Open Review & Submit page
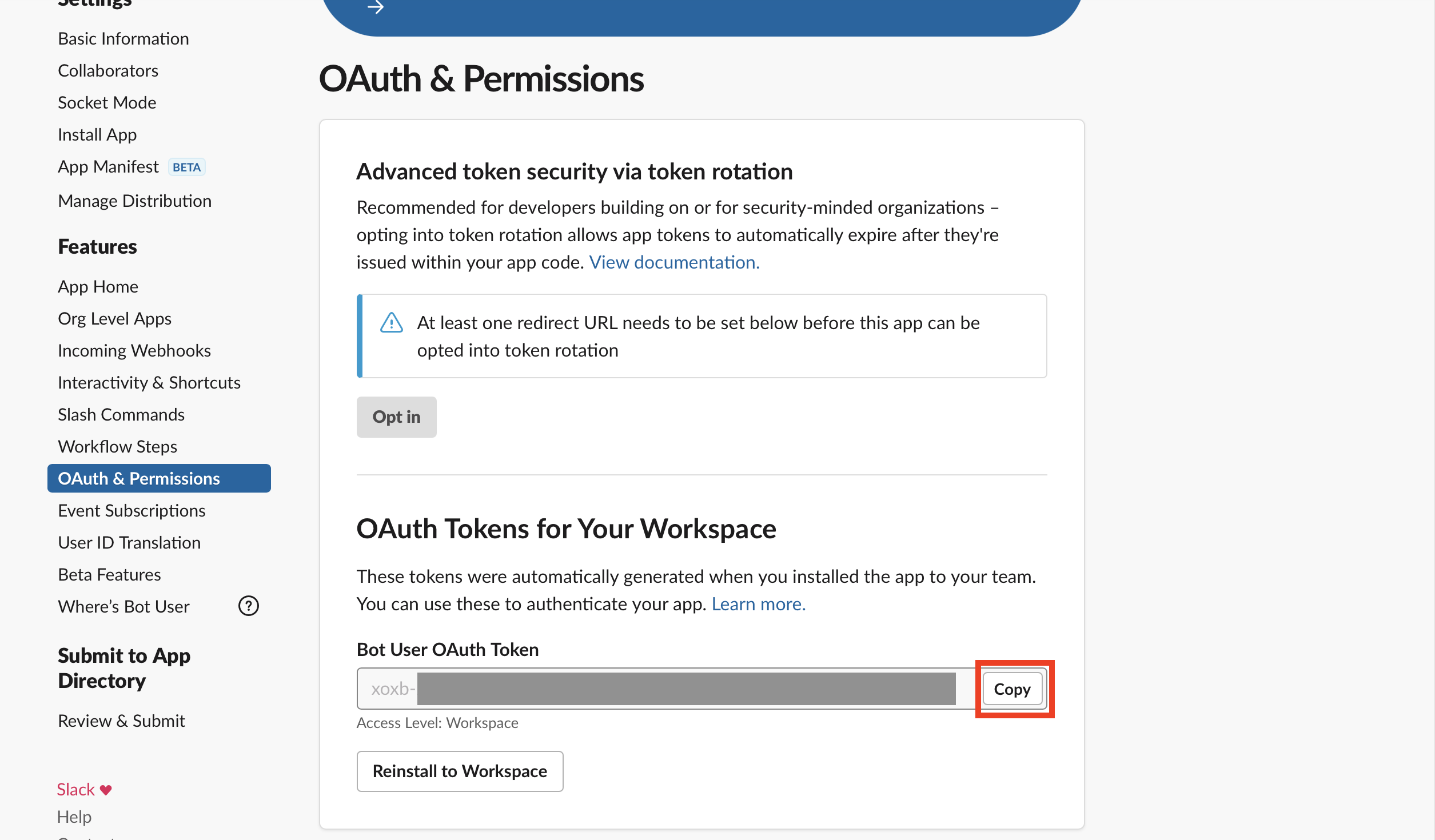Image resolution: width=1435 pixels, height=840 pixels. [121, 721]
